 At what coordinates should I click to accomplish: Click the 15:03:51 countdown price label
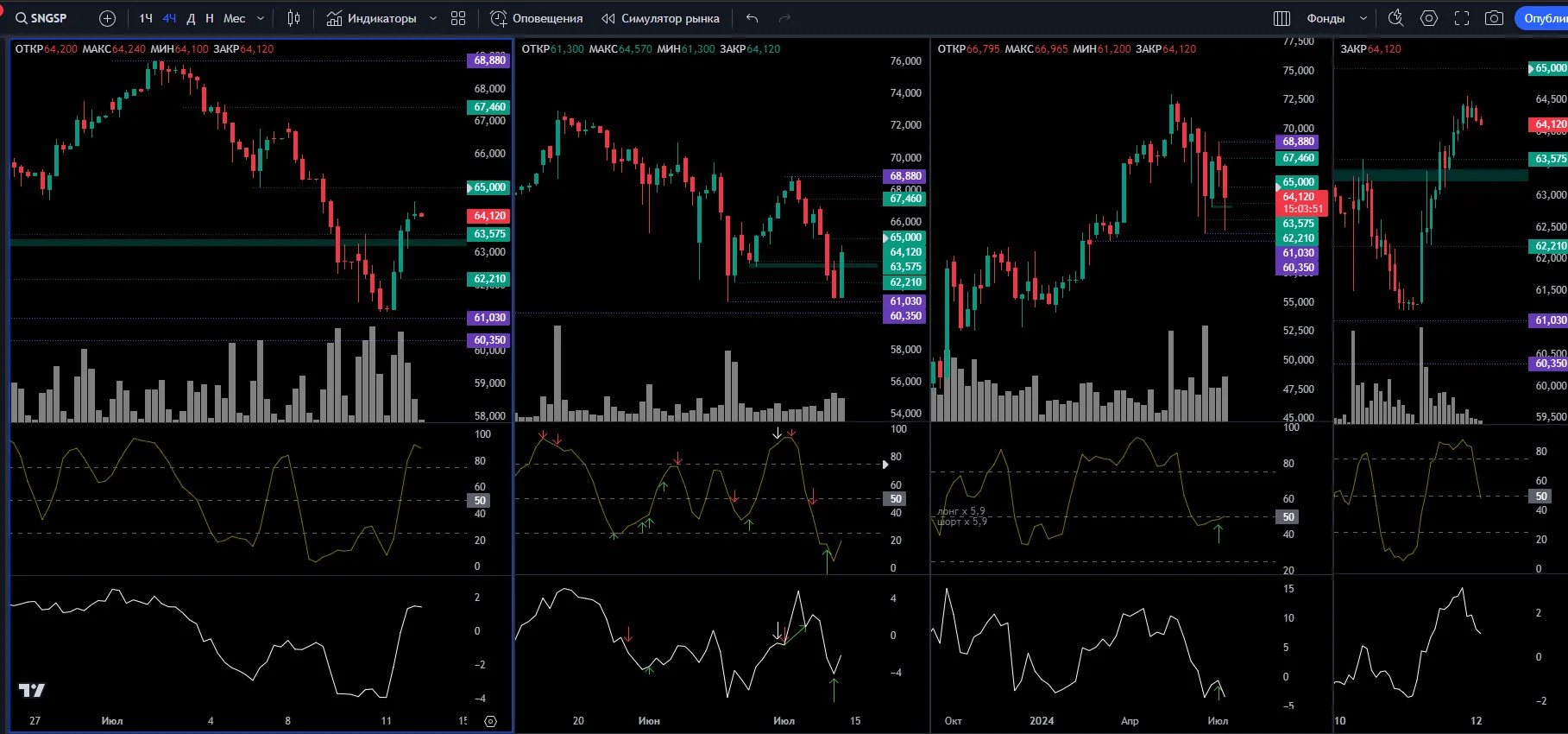(1302, 209)
